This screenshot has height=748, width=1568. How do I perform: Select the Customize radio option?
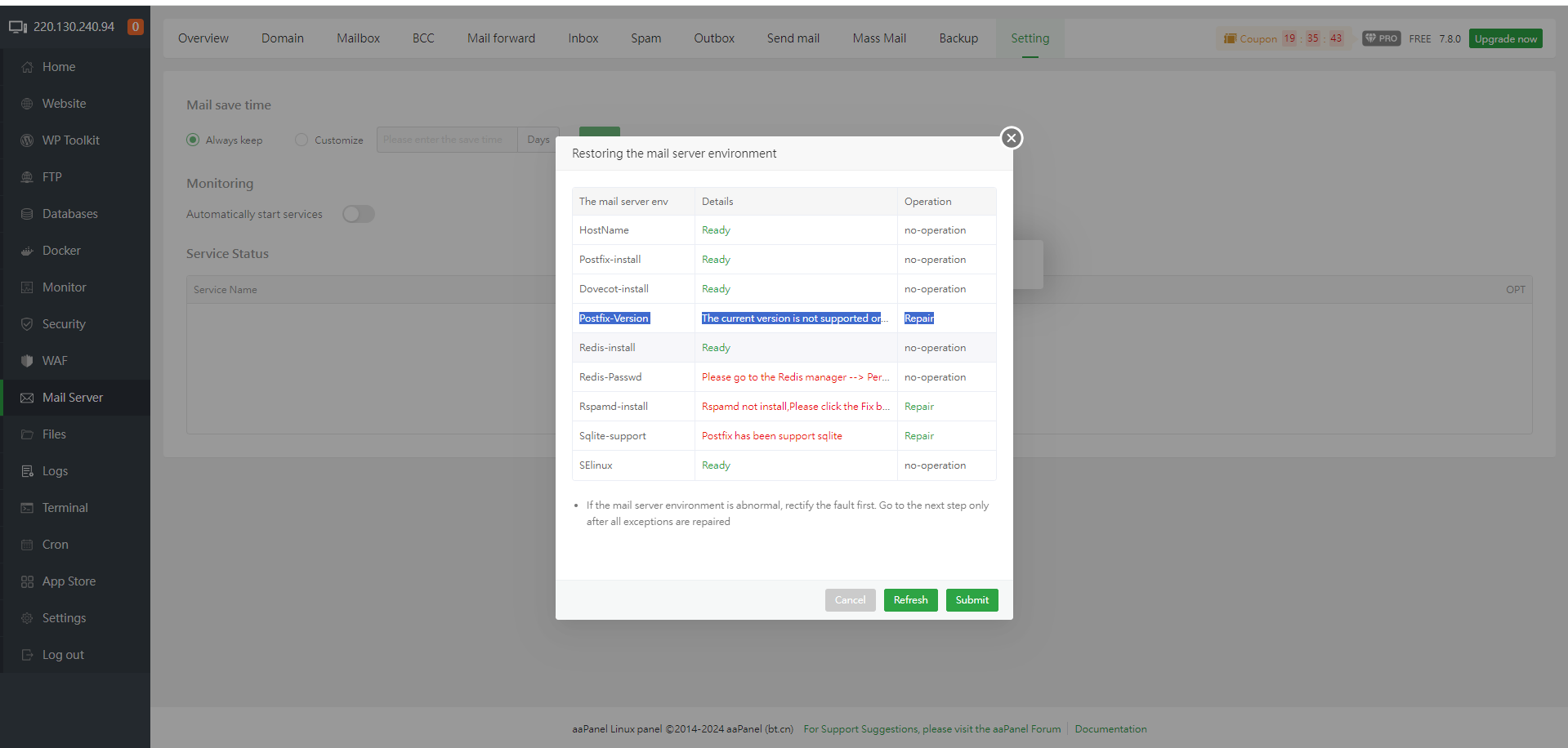point(302,140)
